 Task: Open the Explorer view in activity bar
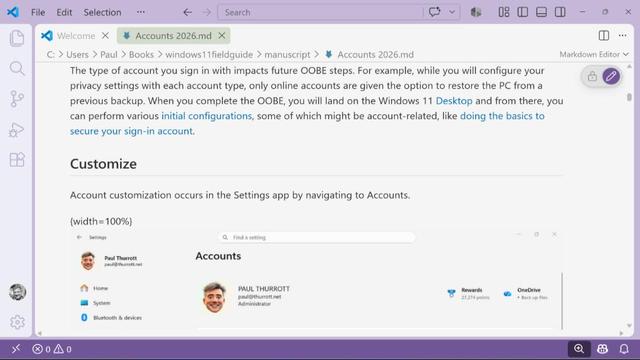coord(17,38)
